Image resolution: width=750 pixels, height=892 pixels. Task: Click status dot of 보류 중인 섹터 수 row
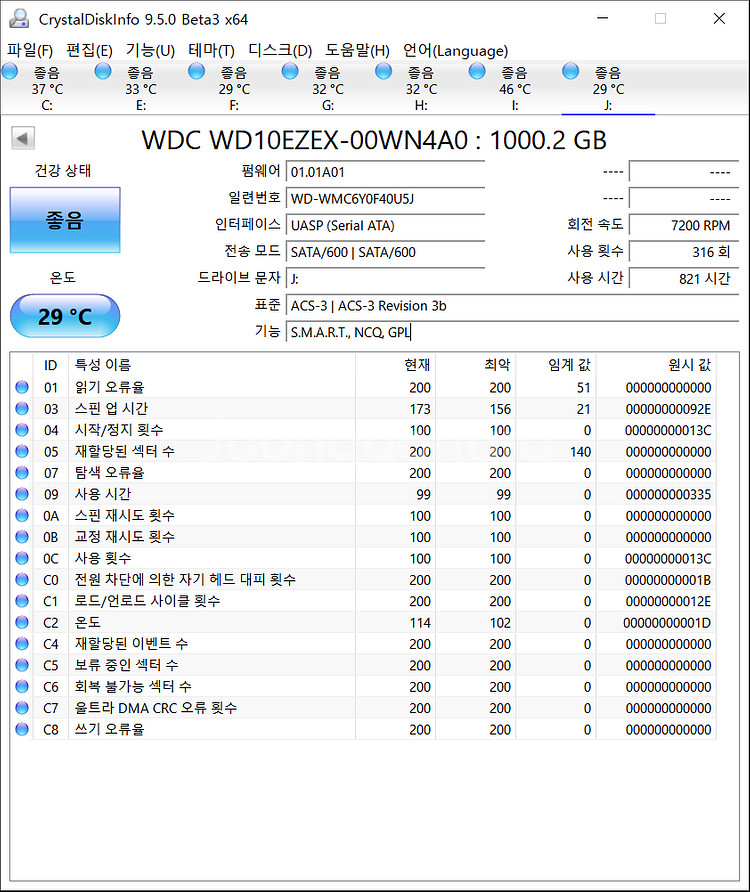click(x=22, y=665)
